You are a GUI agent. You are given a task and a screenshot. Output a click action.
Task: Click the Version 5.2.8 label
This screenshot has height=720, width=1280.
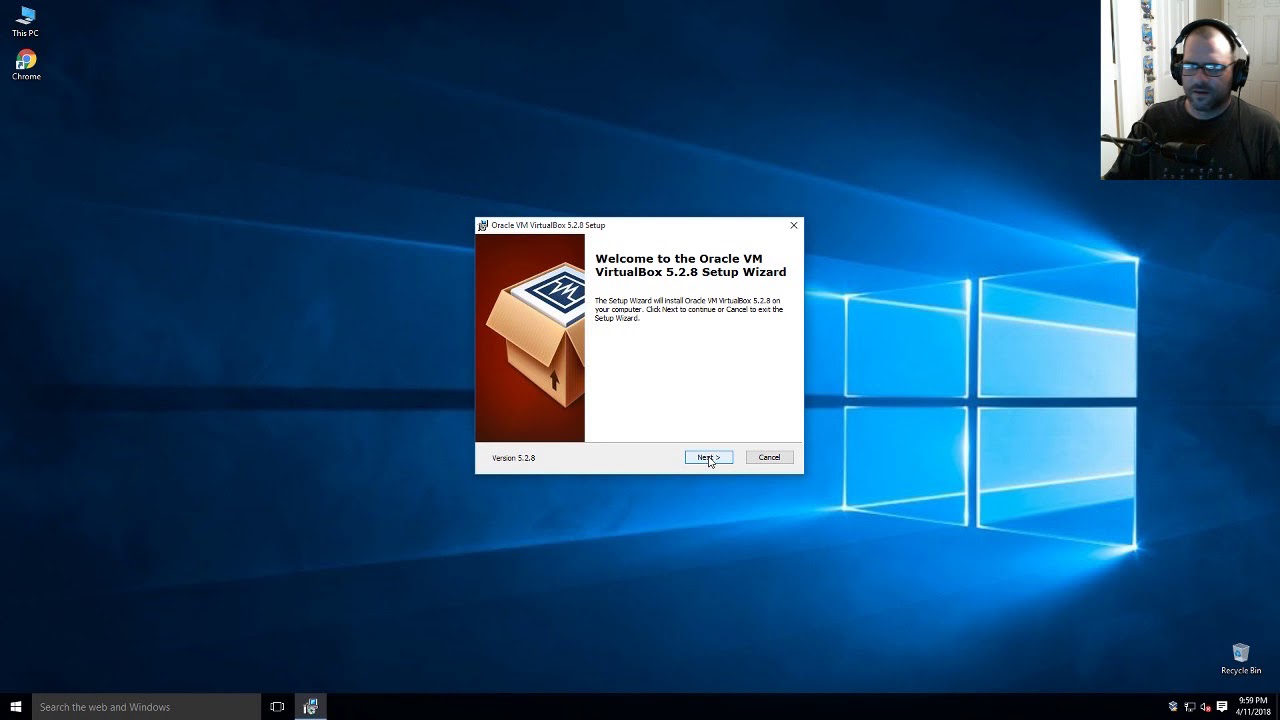click(513, 458)
